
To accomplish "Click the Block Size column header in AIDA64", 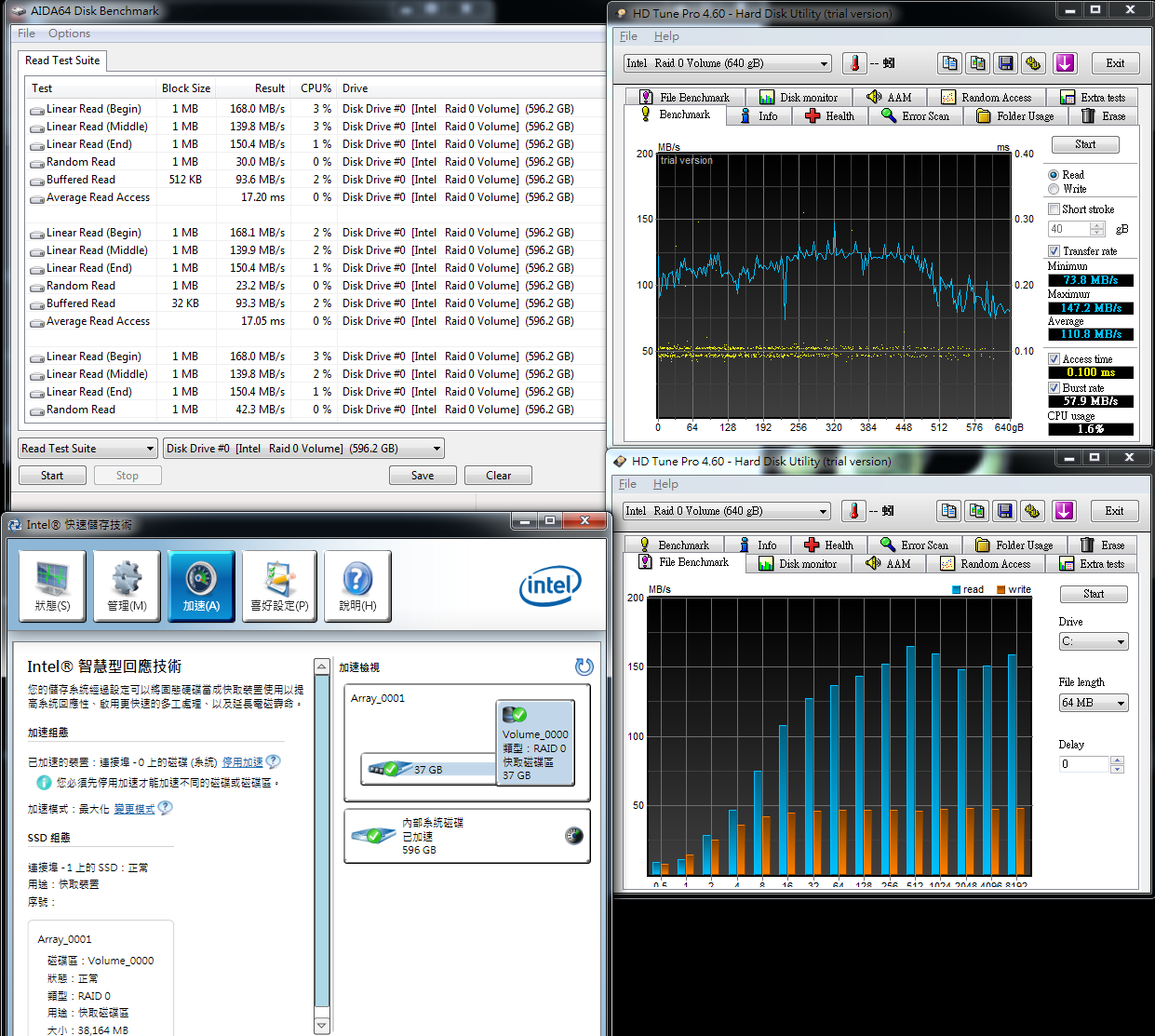I will [x=186, y=88].
